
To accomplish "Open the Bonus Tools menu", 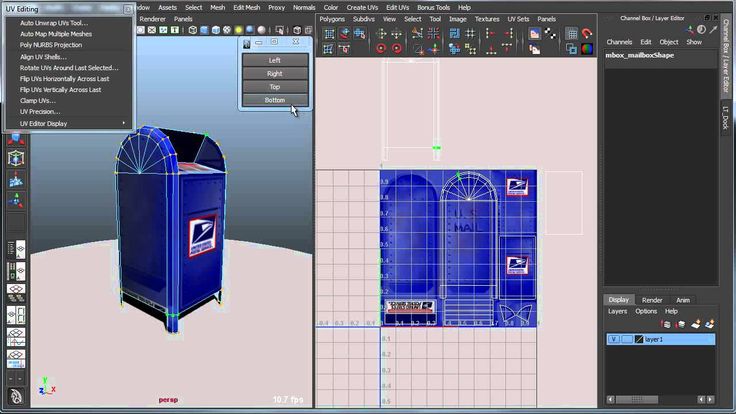I will click(x=433, y=8).
